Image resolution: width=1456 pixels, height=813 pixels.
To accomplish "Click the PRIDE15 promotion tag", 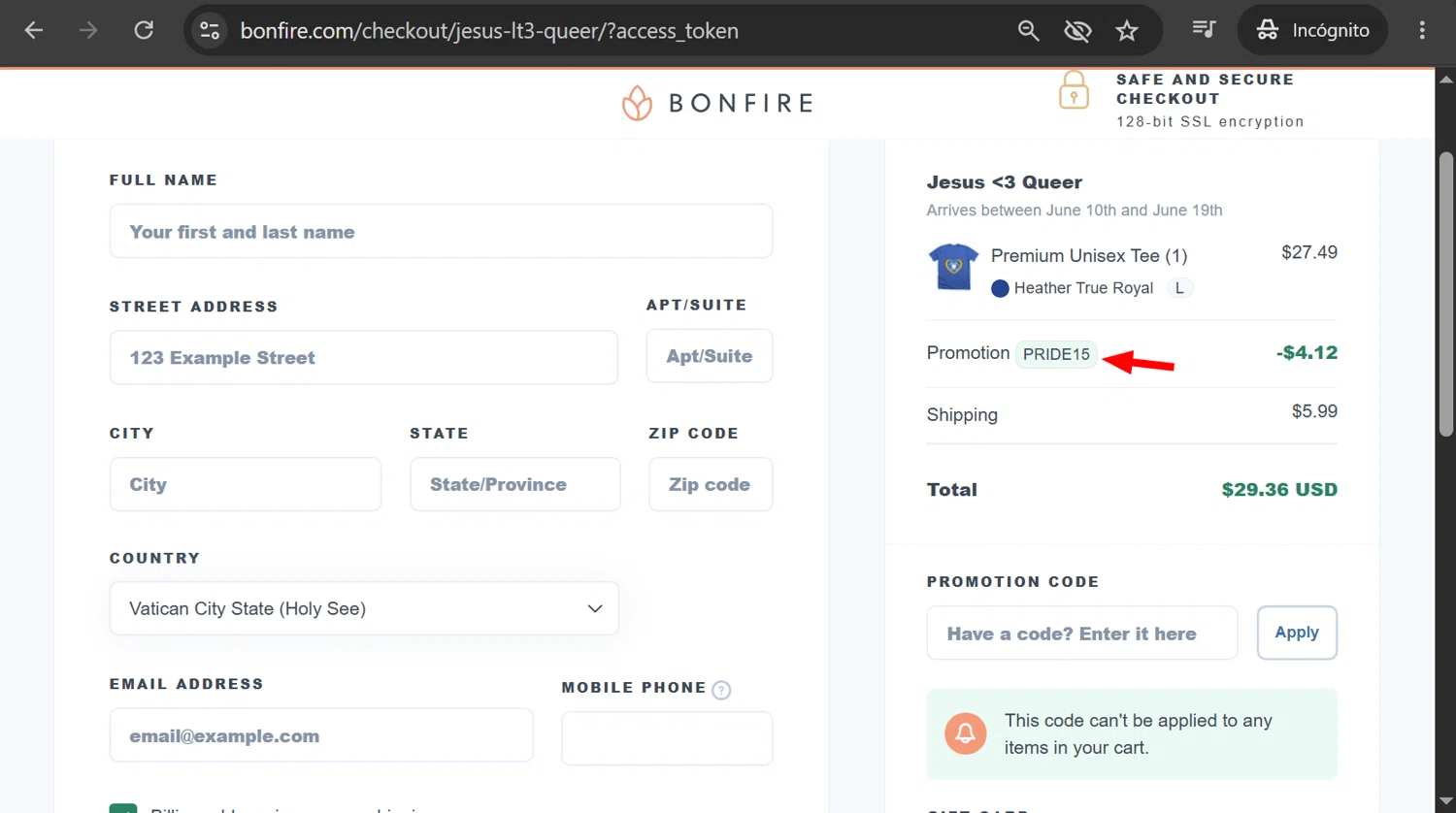I will pyautogui.click(x=1056, y=354).
